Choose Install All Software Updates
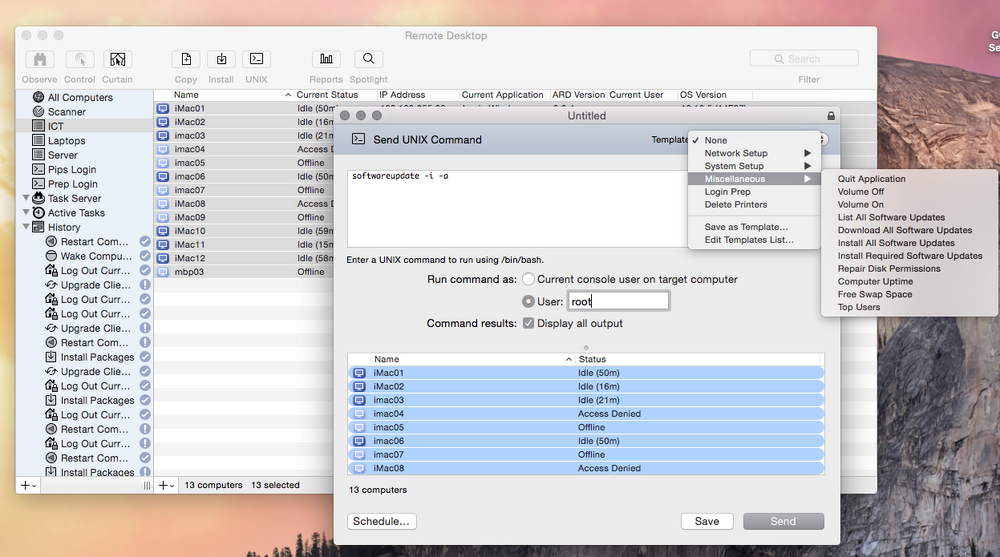1000x557 pixels. coord(895,243)
